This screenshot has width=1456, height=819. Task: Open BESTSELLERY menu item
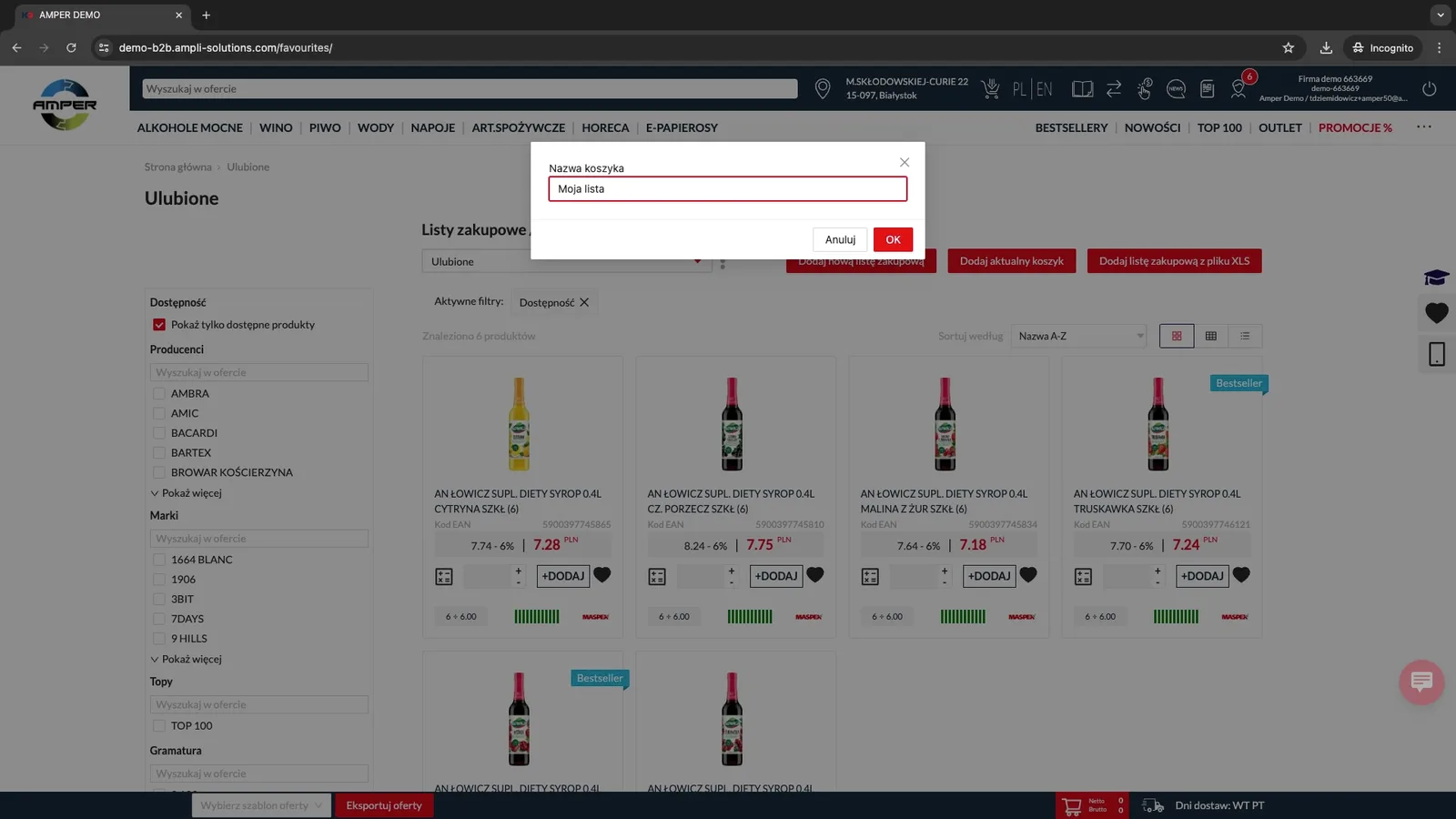point(1071,127)
